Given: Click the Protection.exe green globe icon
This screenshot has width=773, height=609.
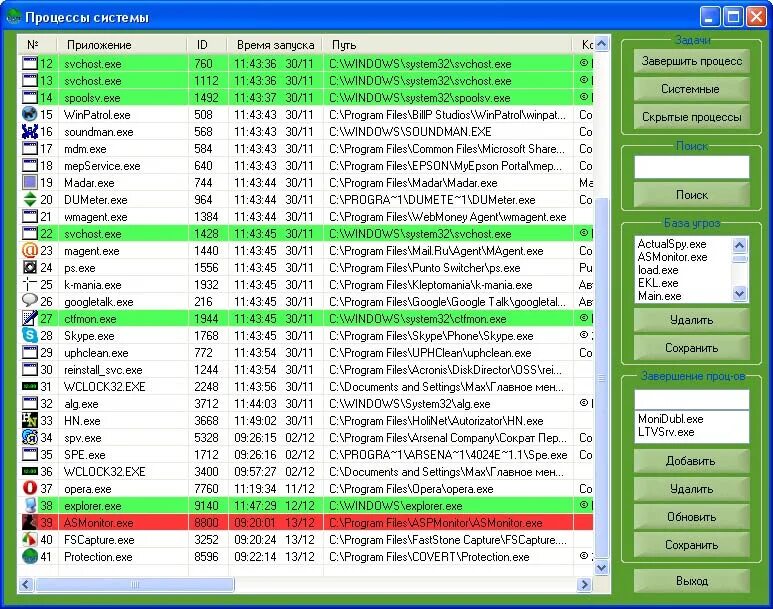Looking at the screenshot, I should (x=30, y=557).
